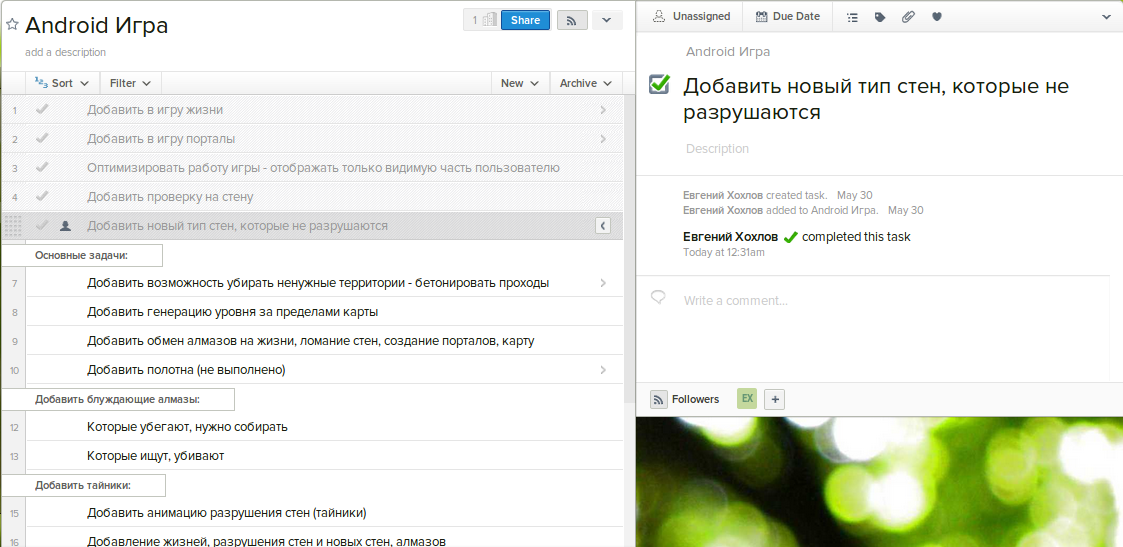The height and width of the screenshot is (547, 1123).
Task: Grab the drag handle of selected task
Action: tap(14, 226)
